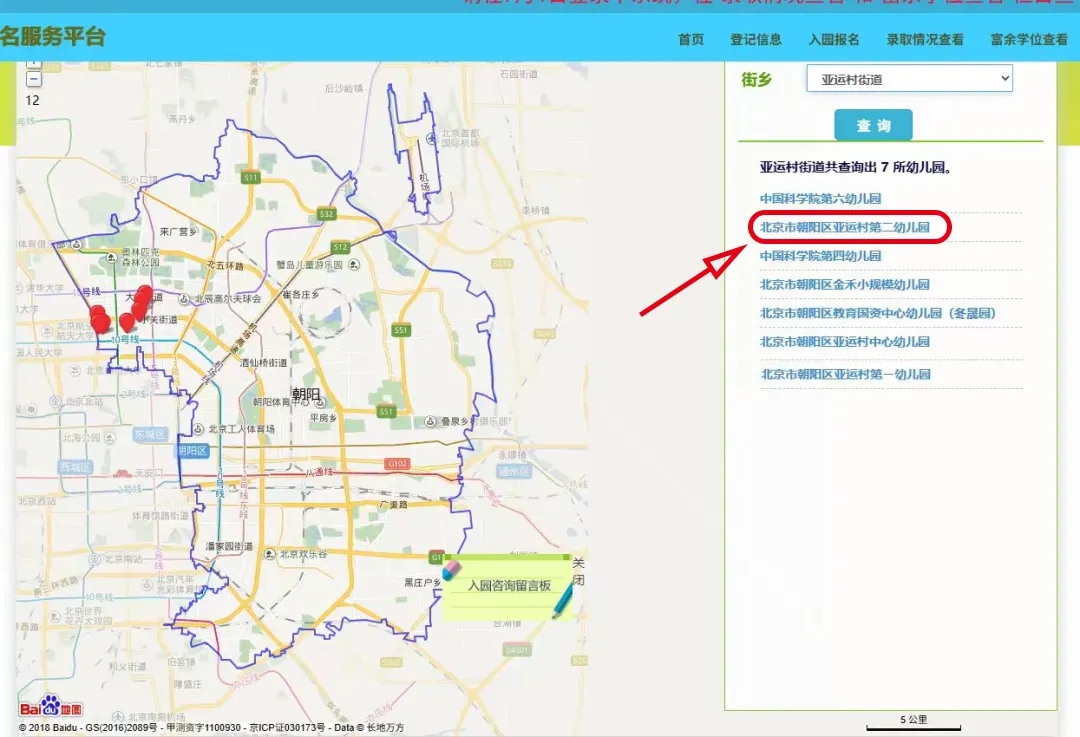Click the pencil icon on message board note

point(561,601)
